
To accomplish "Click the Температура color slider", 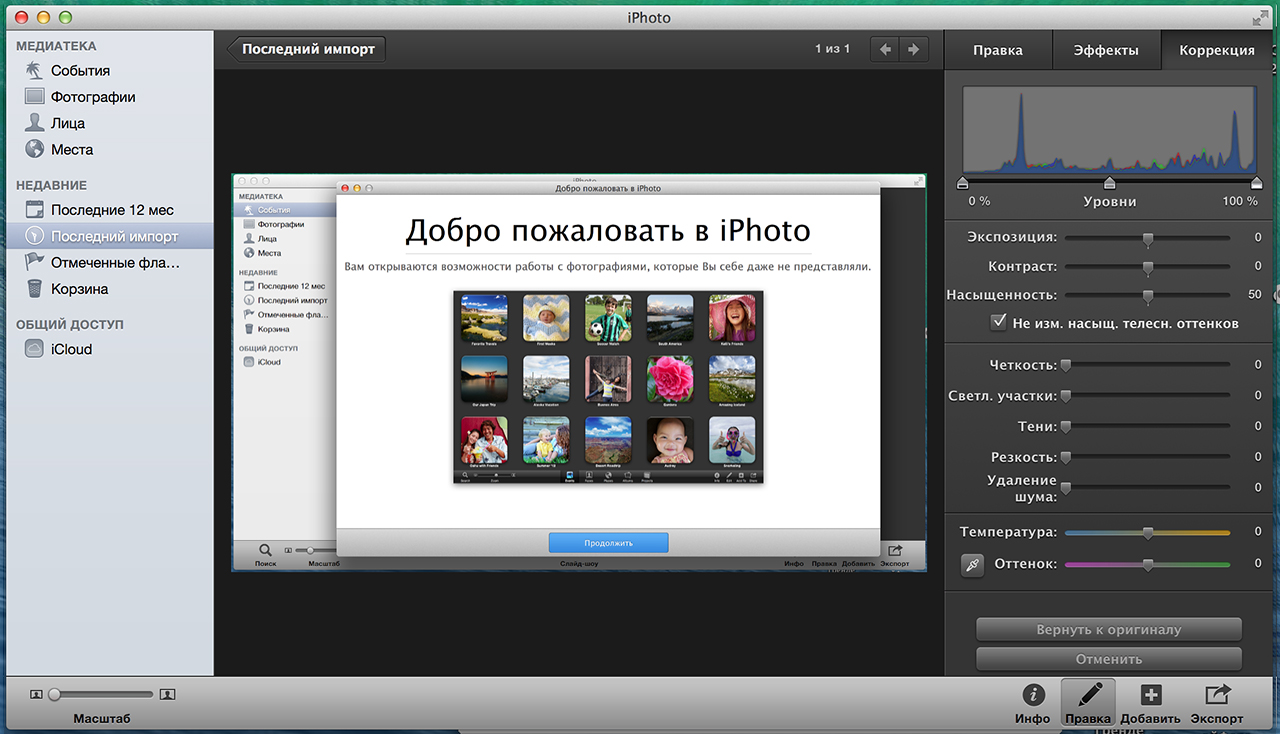I will (1148, 533).
